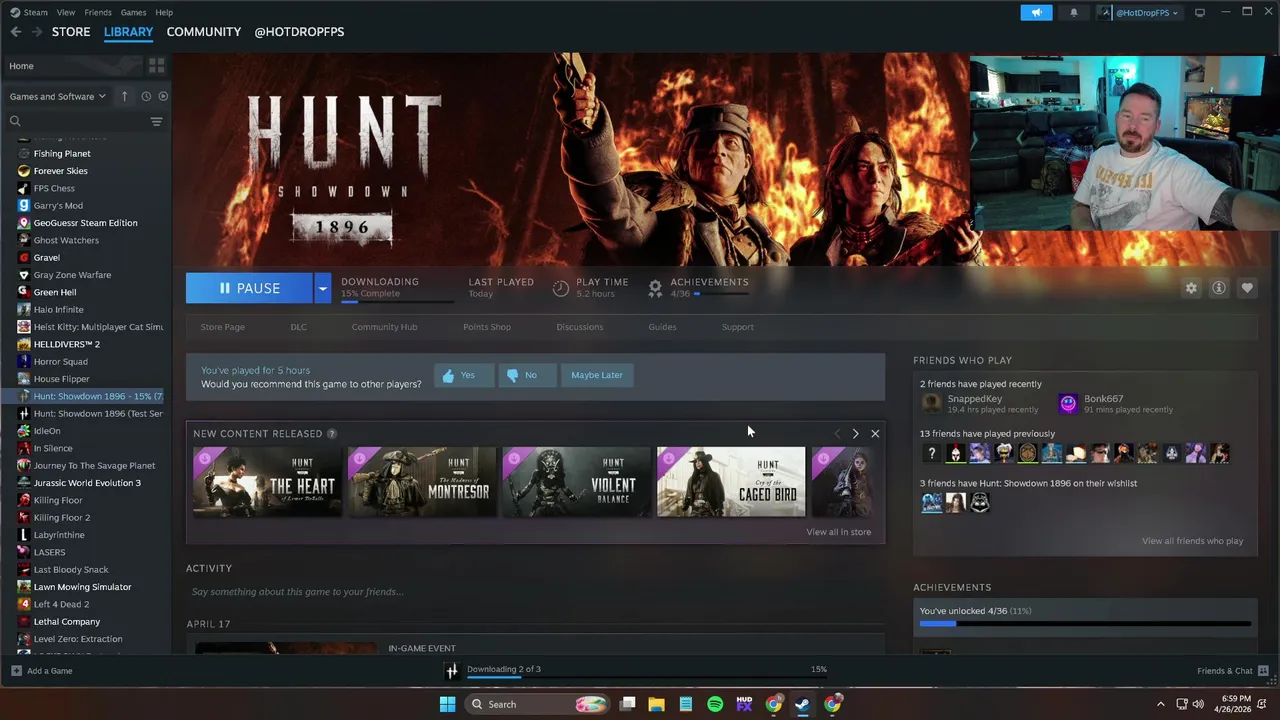1280x720 pixels.
Task: Click the achievements trophy icon
Action: pyautogui.click(x=655, y=288)
